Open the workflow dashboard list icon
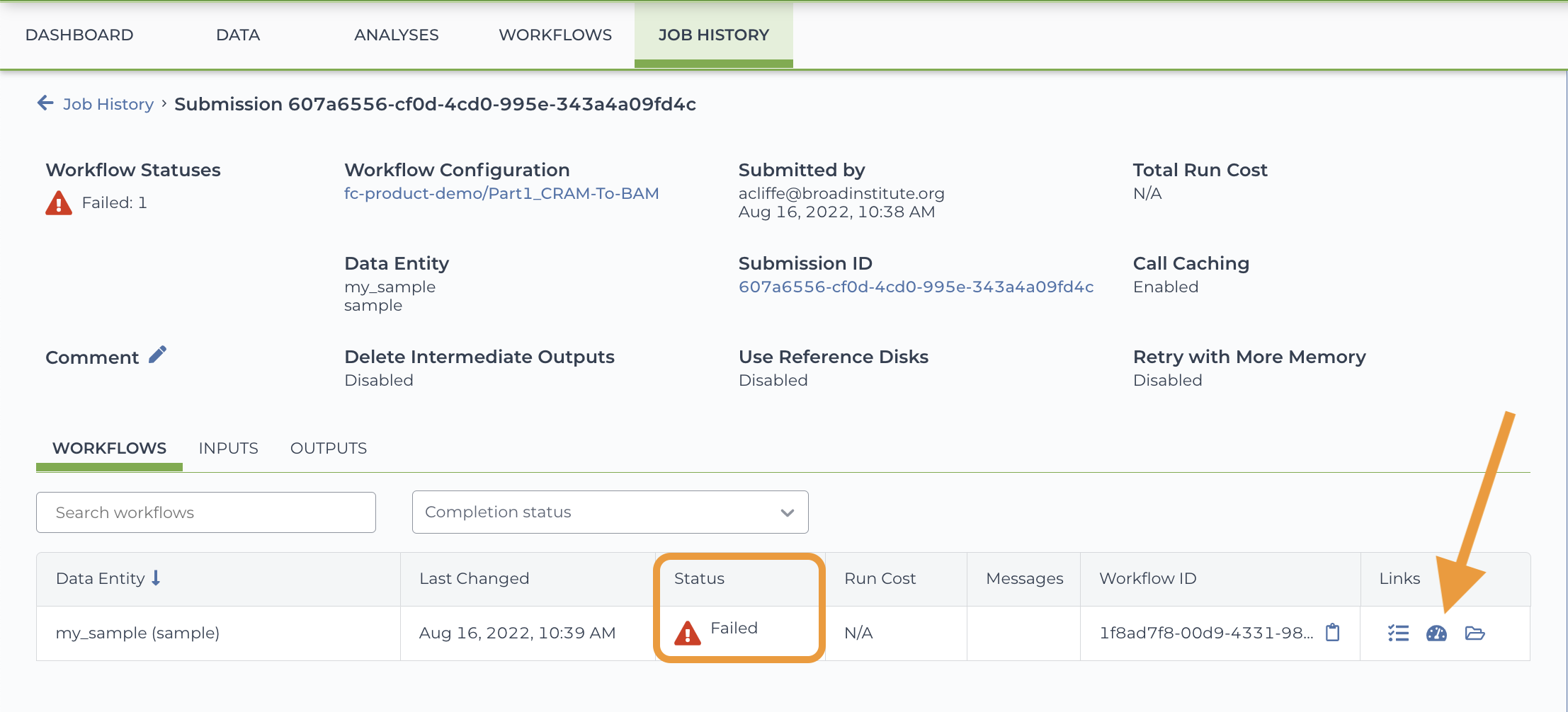The height and width of the screenshot is (712, 1568). tap(1398, 633)
